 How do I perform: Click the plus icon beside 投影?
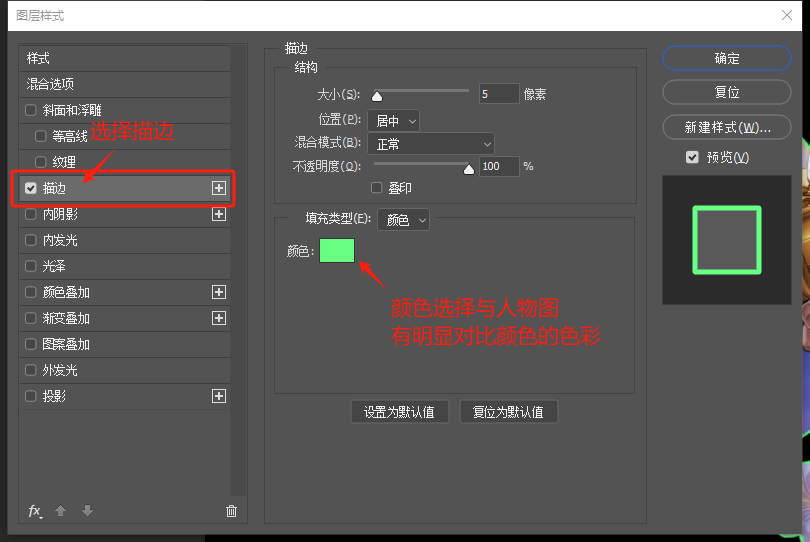tap(219, 396)
